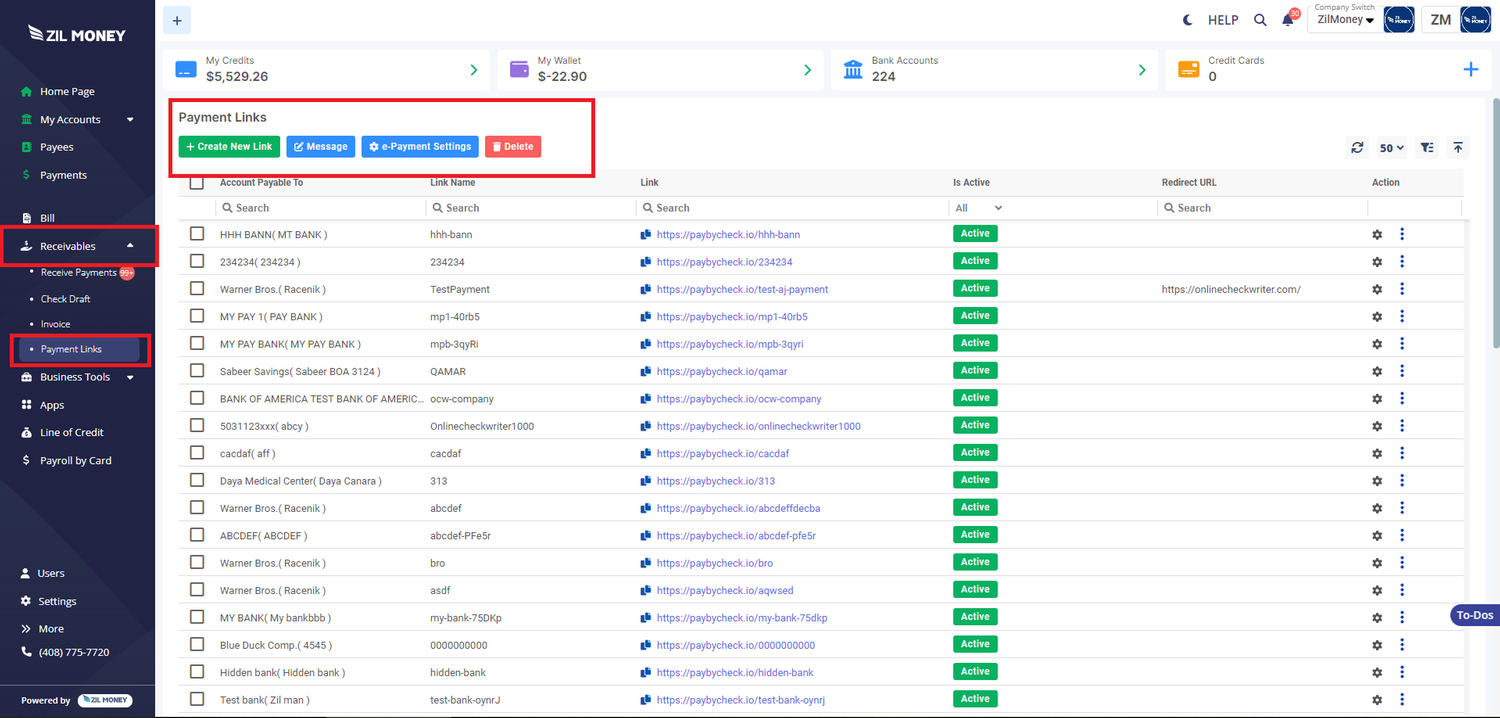This screenshot has height=718, width=1500.
Task: Select checkbox for HHH BANN row
Action: pos(197,234)
